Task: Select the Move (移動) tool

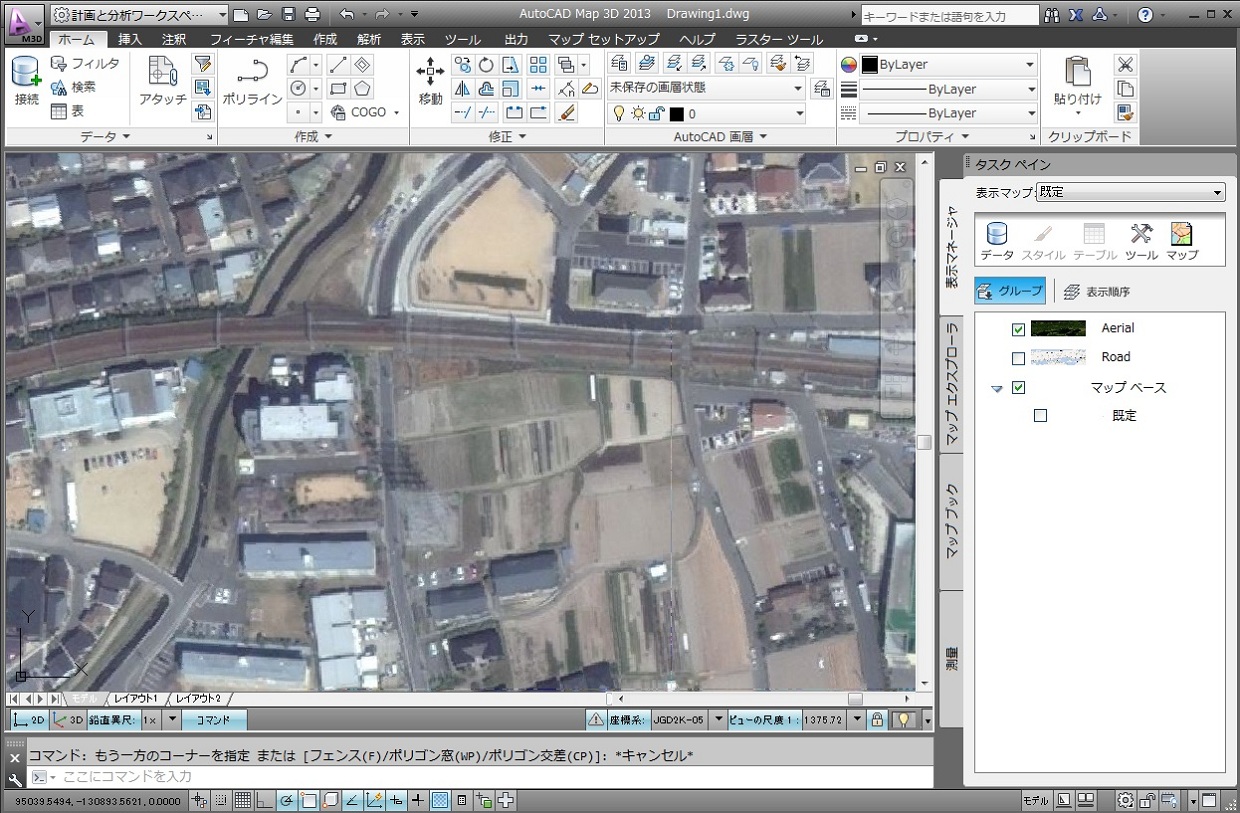Action: coord(430,80)
